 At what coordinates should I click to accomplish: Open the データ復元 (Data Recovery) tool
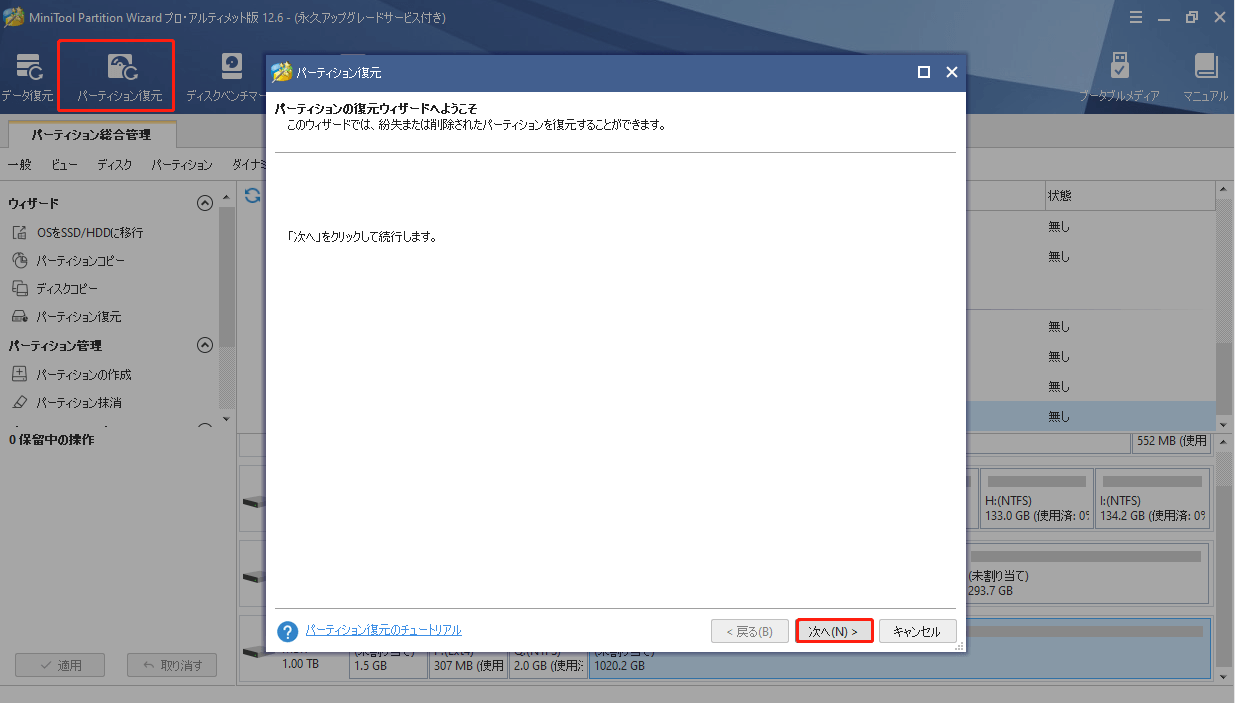click(x=29, y=73)
